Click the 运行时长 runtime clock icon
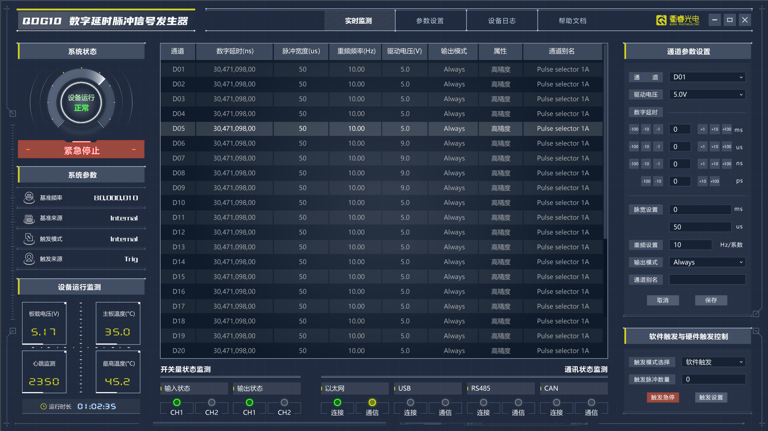This screenshot has width=768, height=431. (43, 406)
